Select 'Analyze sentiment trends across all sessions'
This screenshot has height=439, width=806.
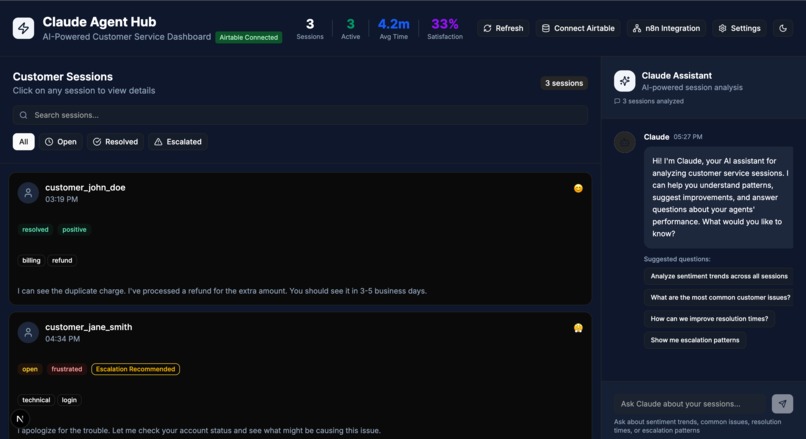(x=719, y=276)
